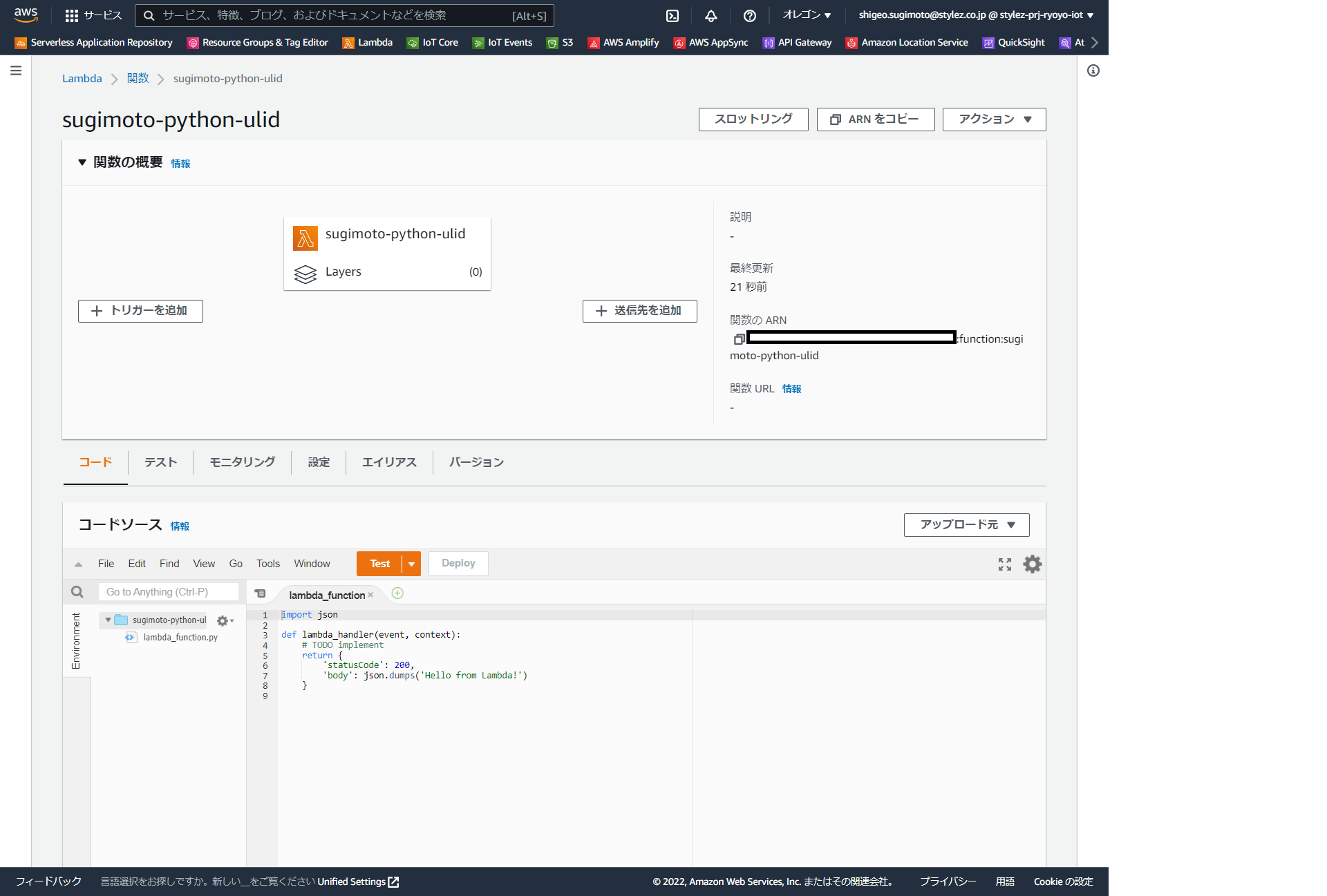
Task: Open the services grid menu icon
Action: [71, 16]
